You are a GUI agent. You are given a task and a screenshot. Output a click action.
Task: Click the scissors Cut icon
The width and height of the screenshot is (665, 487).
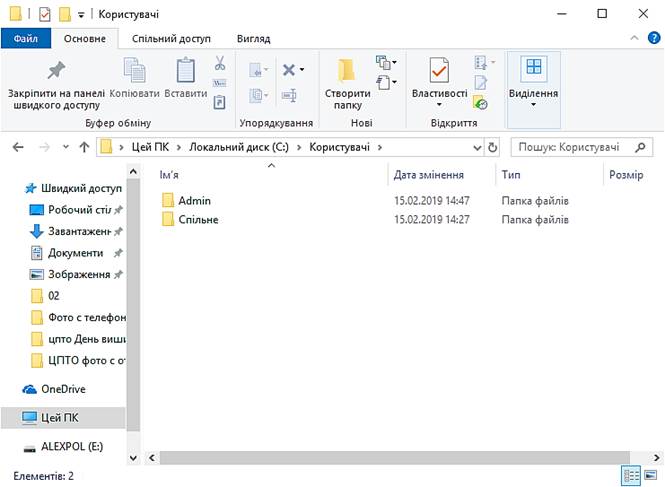tap(219, 63)
